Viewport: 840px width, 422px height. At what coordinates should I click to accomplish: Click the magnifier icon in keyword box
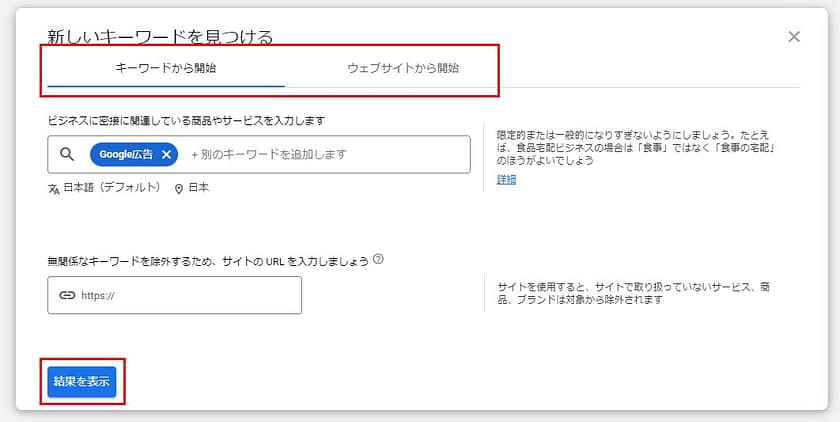[68, 154]
